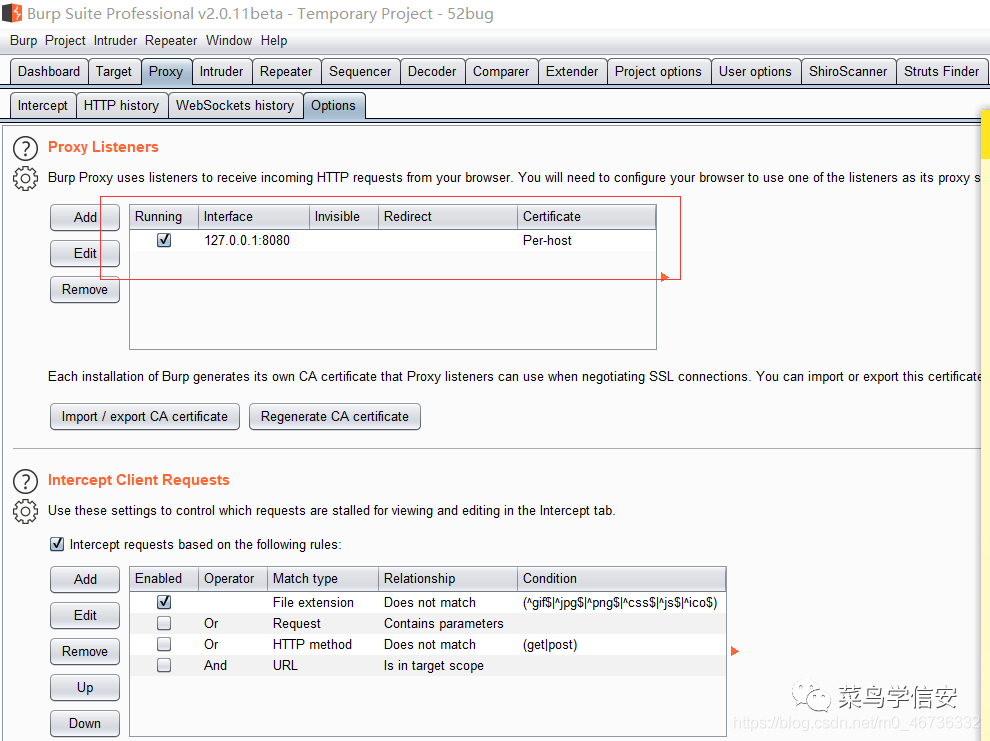Enable the HTTP method rule checkbox
990x741 pixels.
pyautogui.click(x=164, y=644)
